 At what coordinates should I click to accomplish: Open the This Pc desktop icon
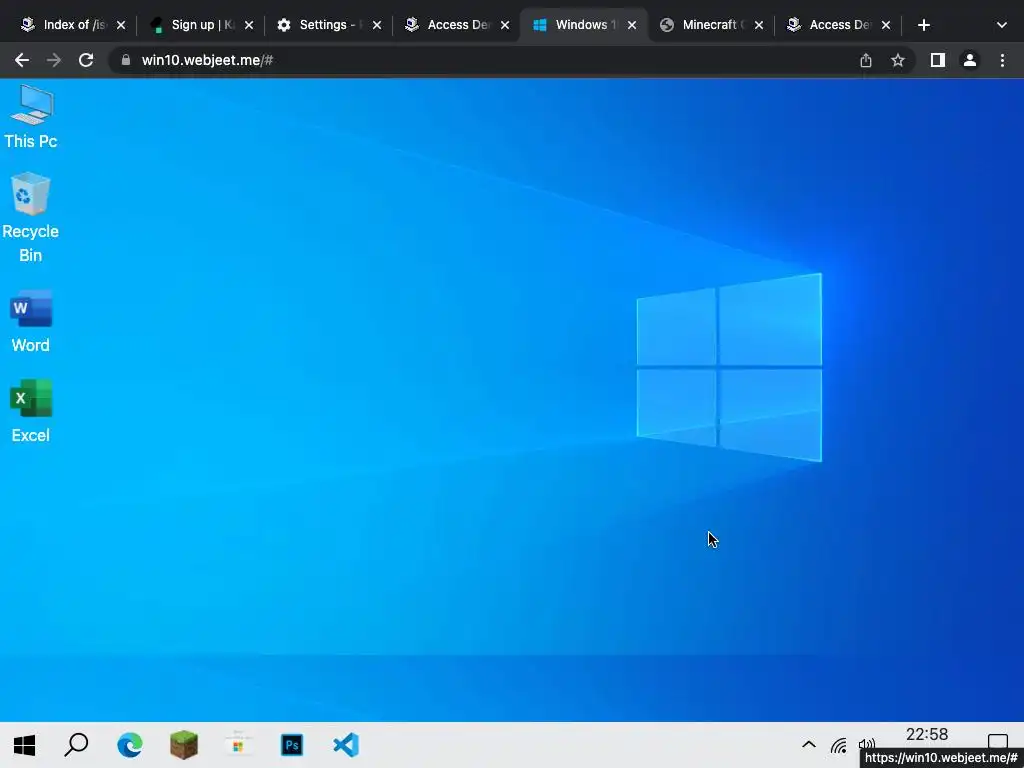coord(31,117)
